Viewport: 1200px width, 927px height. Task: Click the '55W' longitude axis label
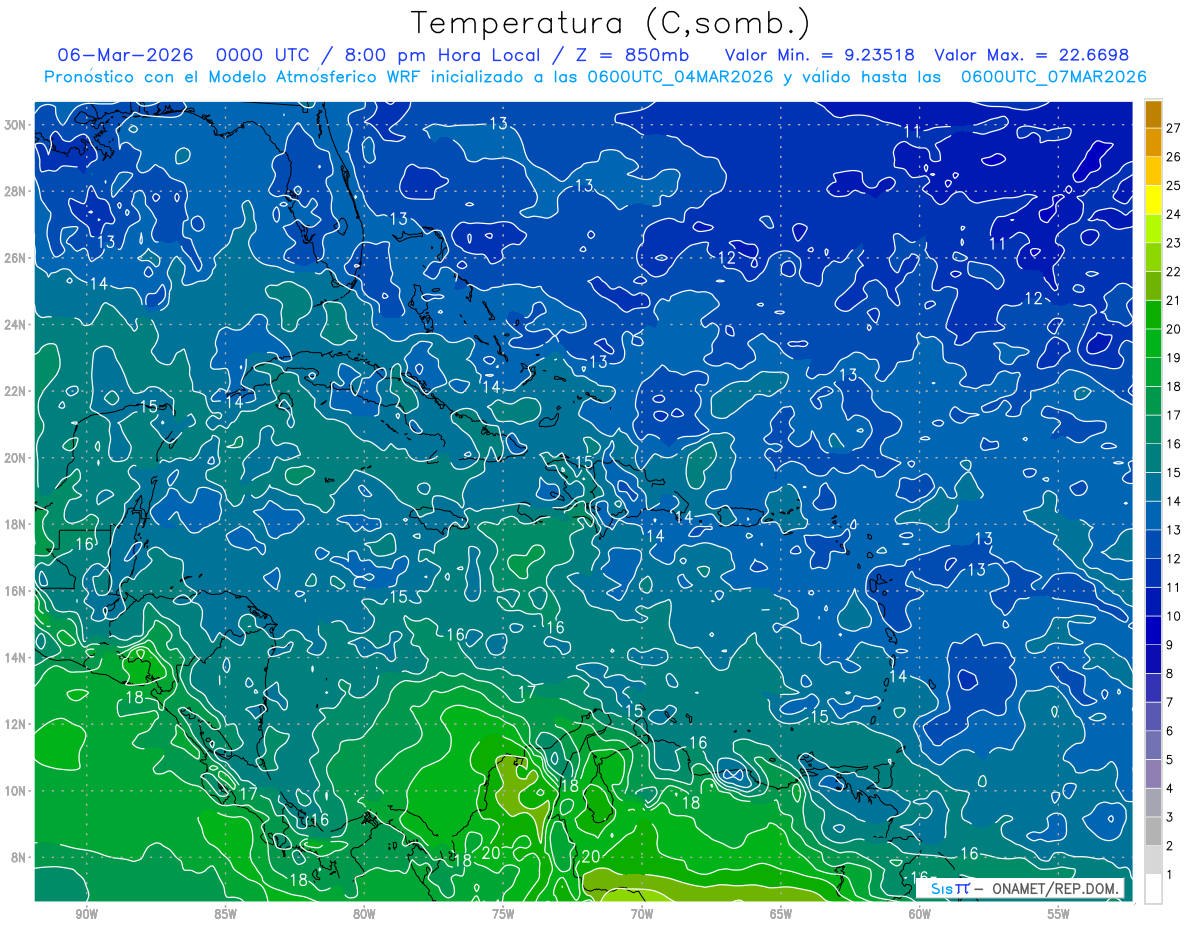(x=1058, y=914)
